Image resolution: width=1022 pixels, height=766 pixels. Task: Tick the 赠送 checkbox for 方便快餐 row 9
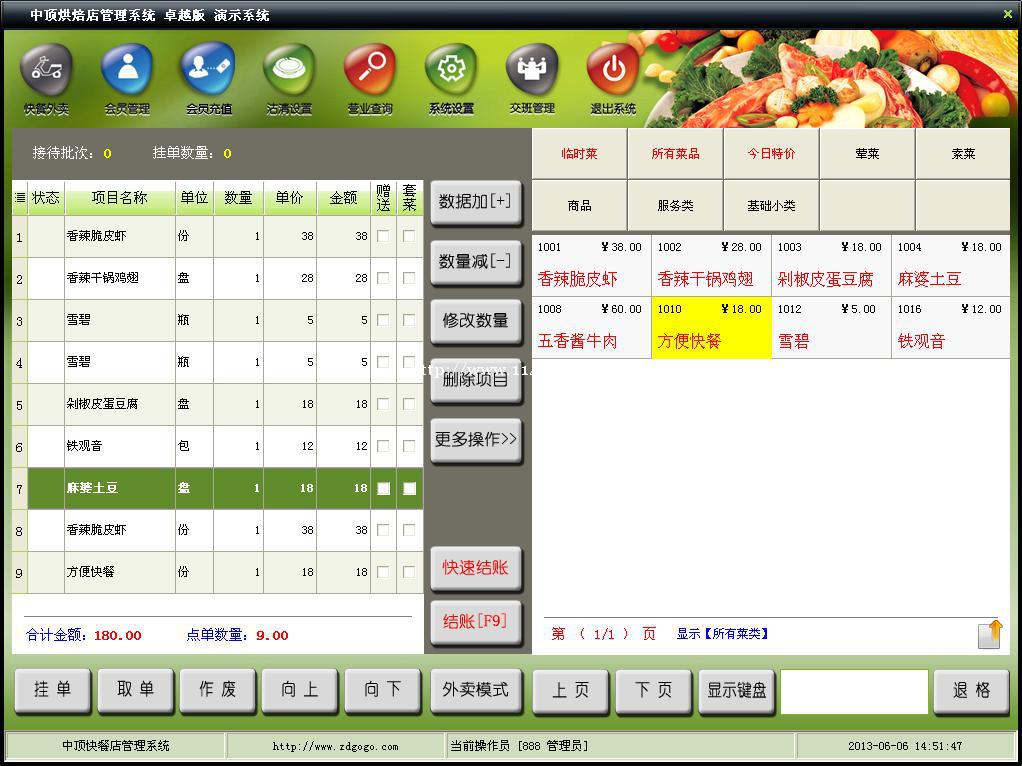383,572
